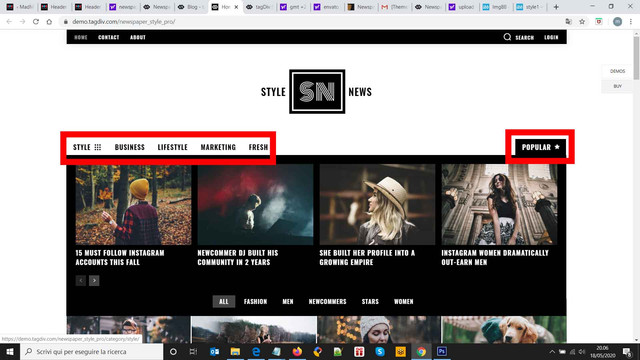Image resolution: width=640 pixels, height=360 pixels.
Task: Show previous slide in featured carousel
Action: pos(81,280)
